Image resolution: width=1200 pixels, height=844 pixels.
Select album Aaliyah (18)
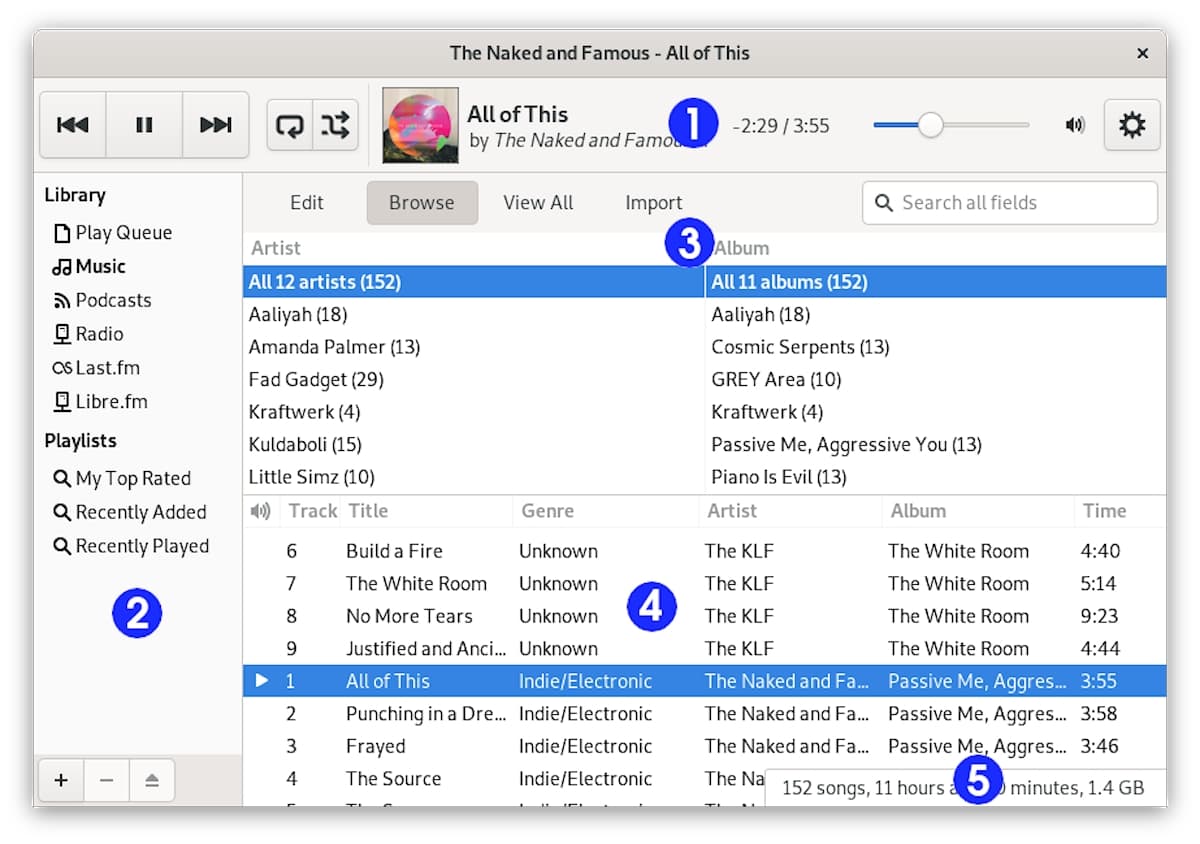pyautogui.click(x=936, y=315)
